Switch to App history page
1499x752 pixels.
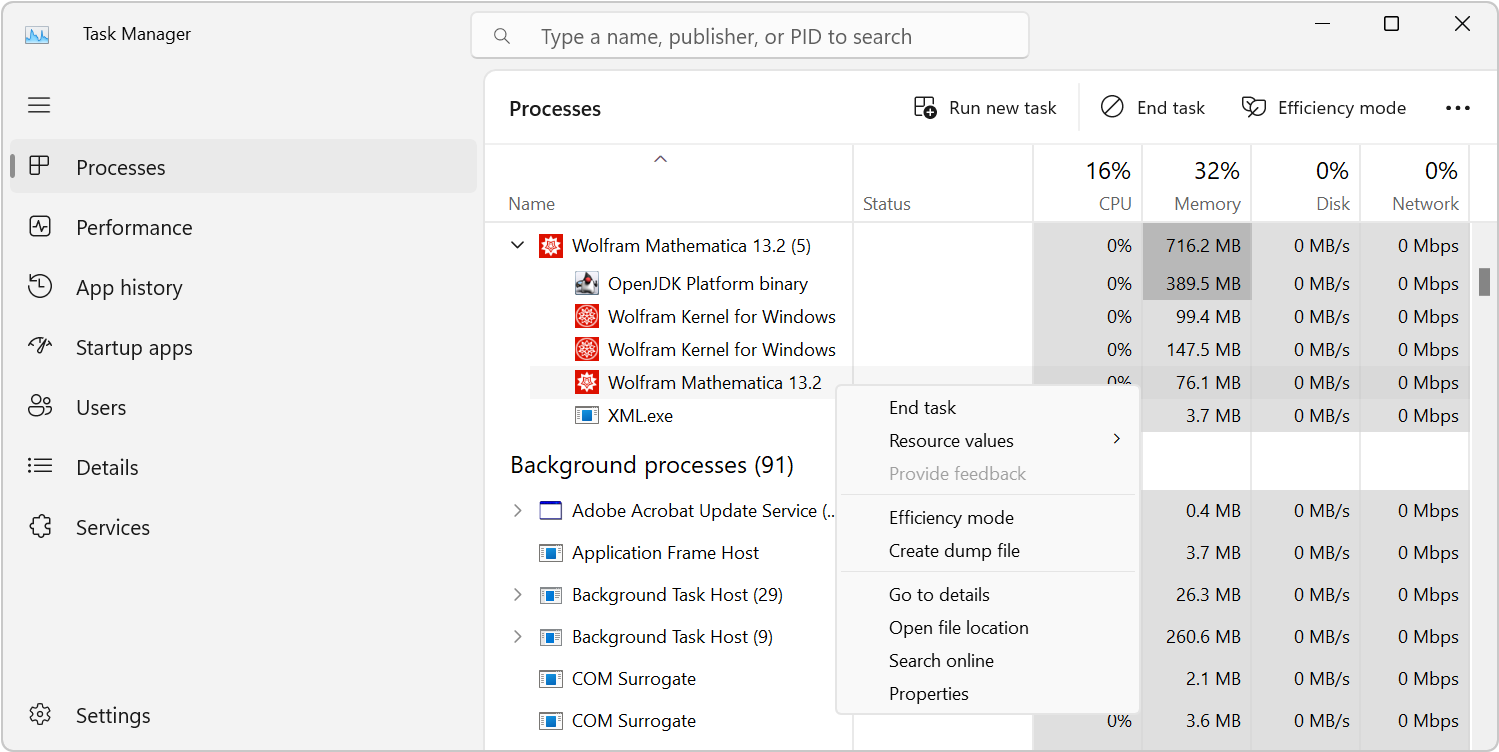(243, 287)
